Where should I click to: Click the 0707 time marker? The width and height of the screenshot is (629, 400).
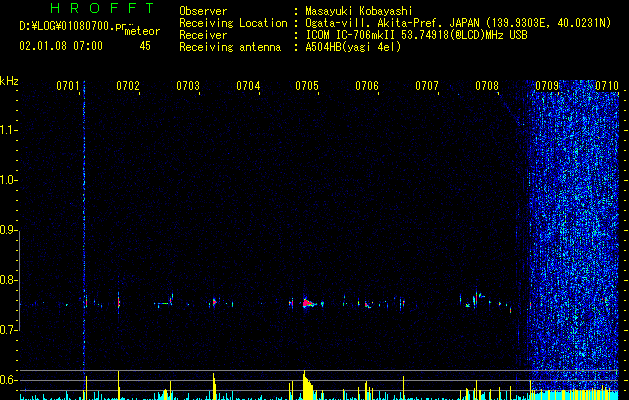pos(427,86)
